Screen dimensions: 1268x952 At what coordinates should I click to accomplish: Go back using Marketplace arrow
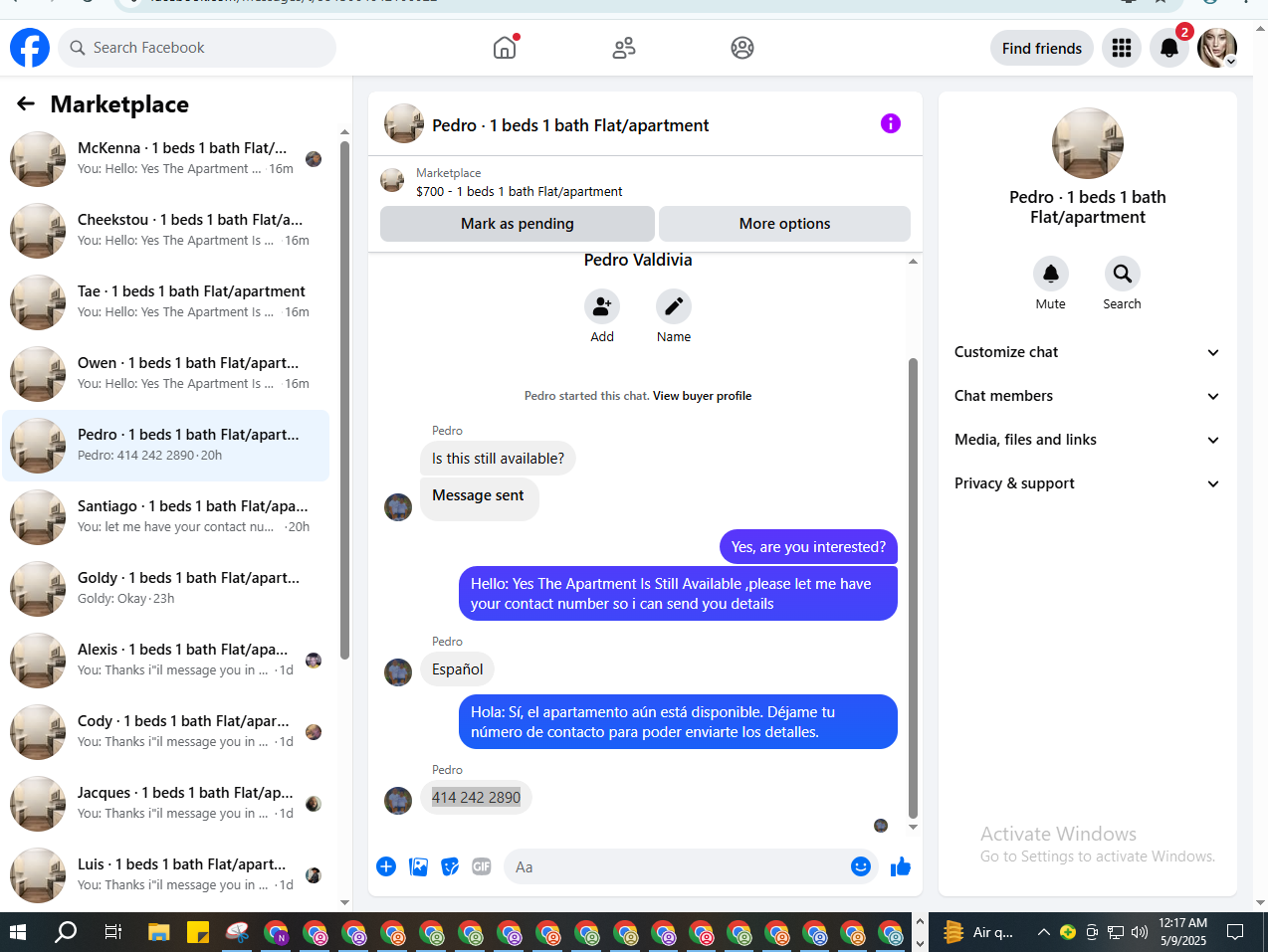pos(26,103)
